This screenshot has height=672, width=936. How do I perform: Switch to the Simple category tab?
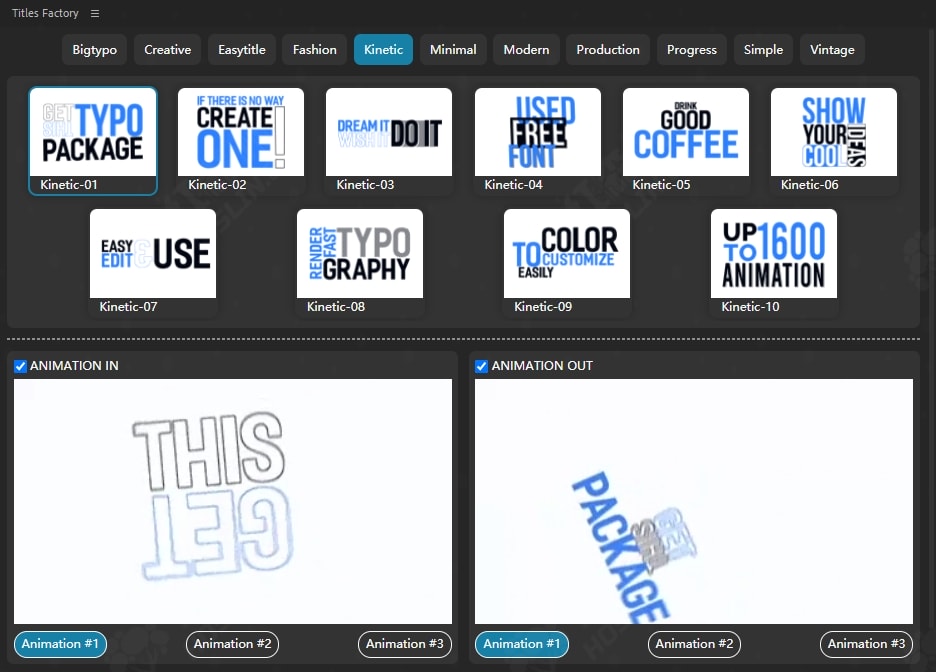763,50
